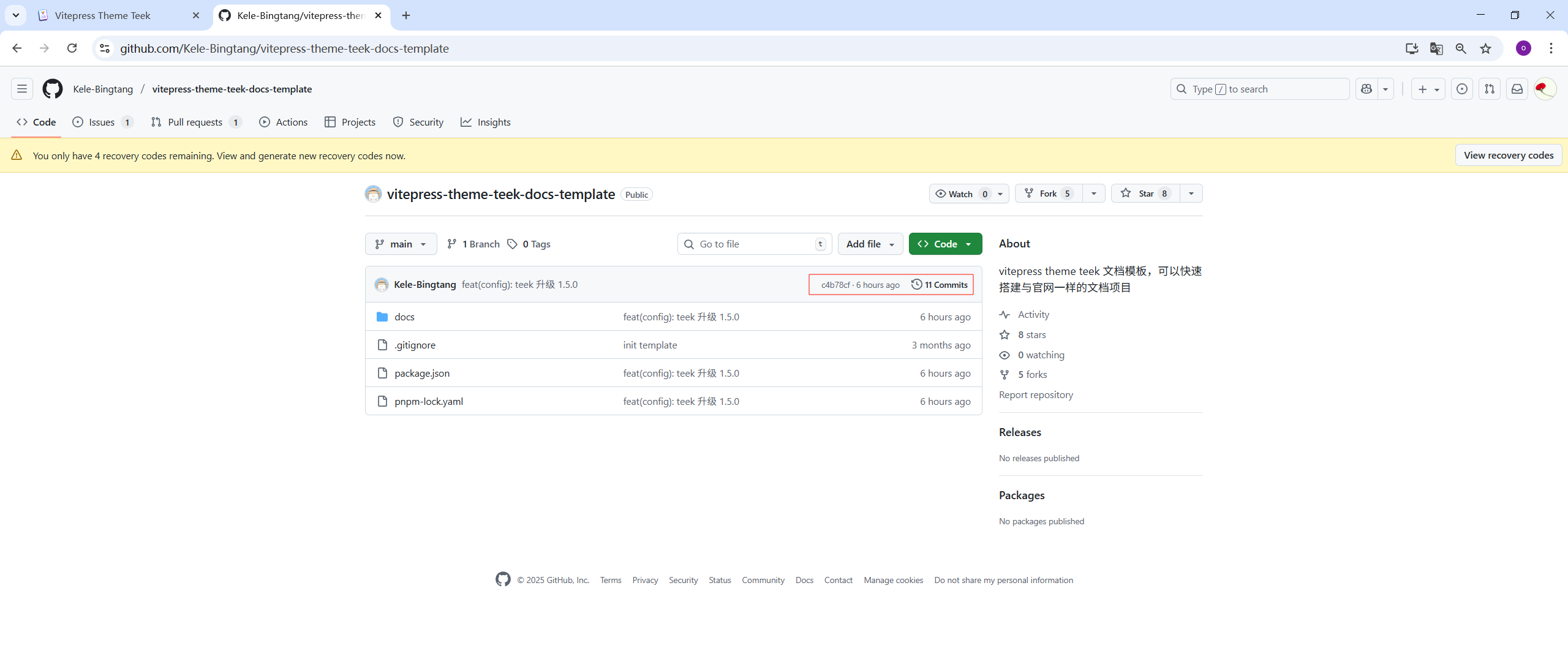The height and width of the screenshot is (659, 1568).
Task: Click the View recovery codes button
Action: coord(1508,155)
